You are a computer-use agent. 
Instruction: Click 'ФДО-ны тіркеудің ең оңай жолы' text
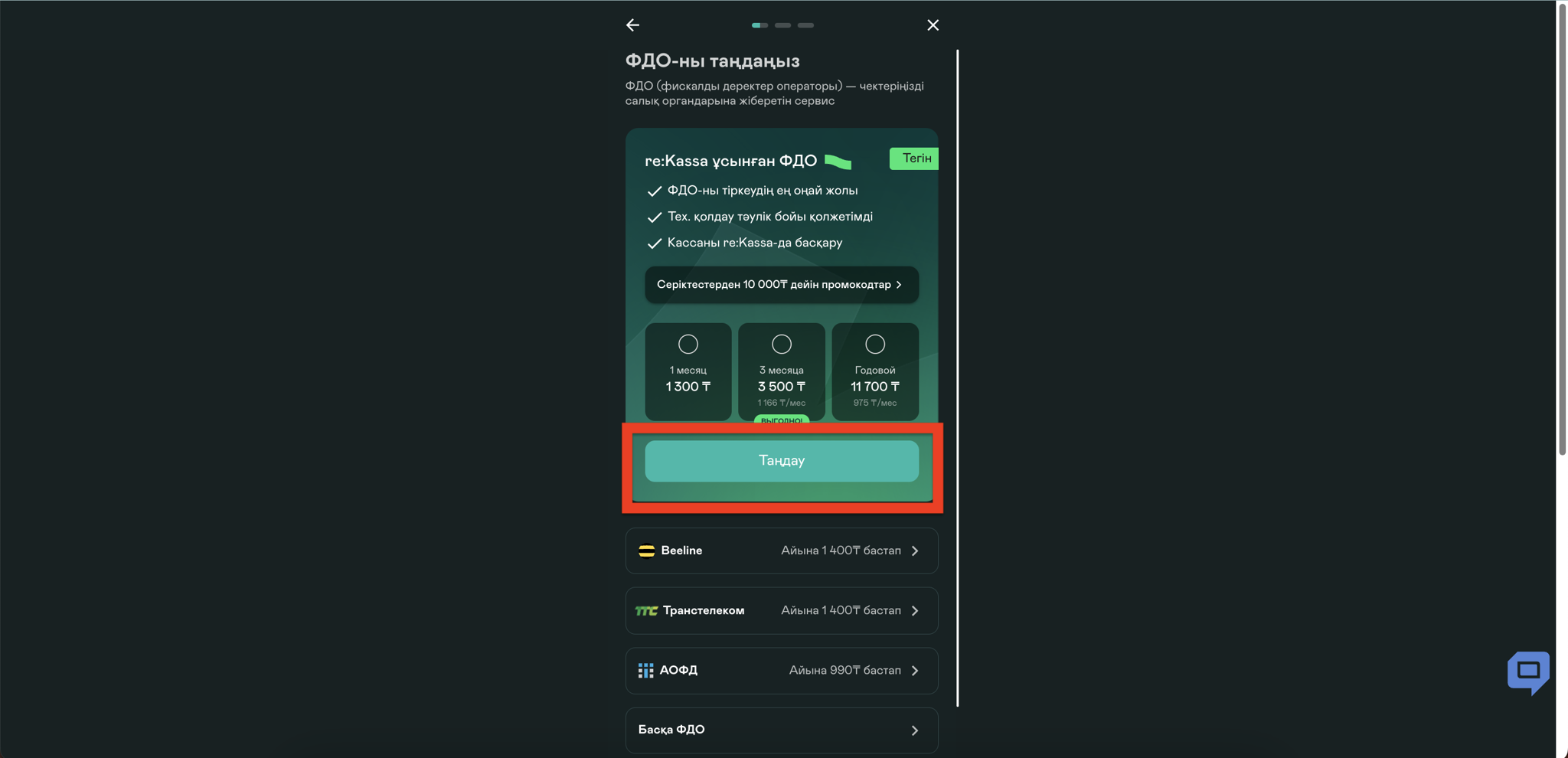tap(763, 191)
